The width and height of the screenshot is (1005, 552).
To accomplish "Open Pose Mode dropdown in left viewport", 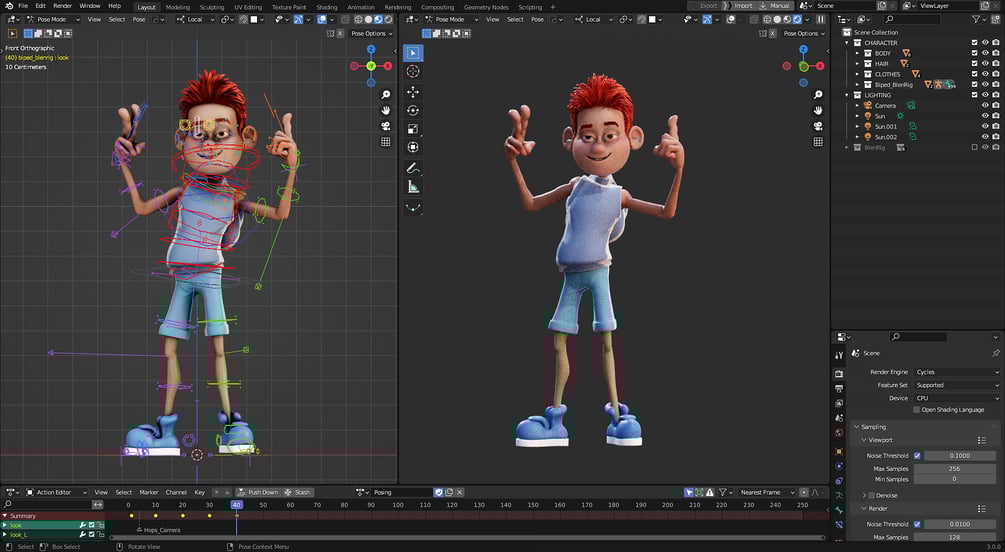I will 53,19.
